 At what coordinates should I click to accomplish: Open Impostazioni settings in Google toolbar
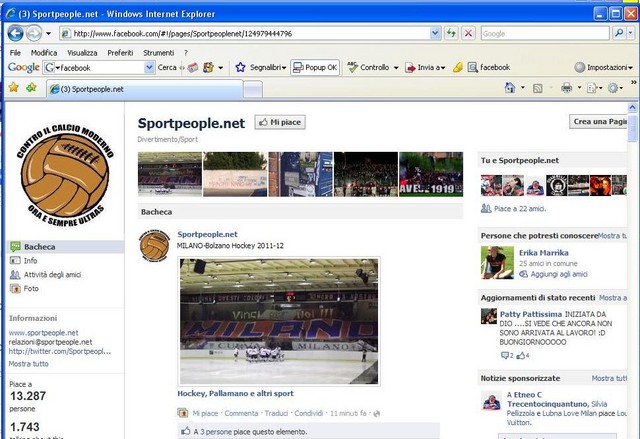click(603, 67)
